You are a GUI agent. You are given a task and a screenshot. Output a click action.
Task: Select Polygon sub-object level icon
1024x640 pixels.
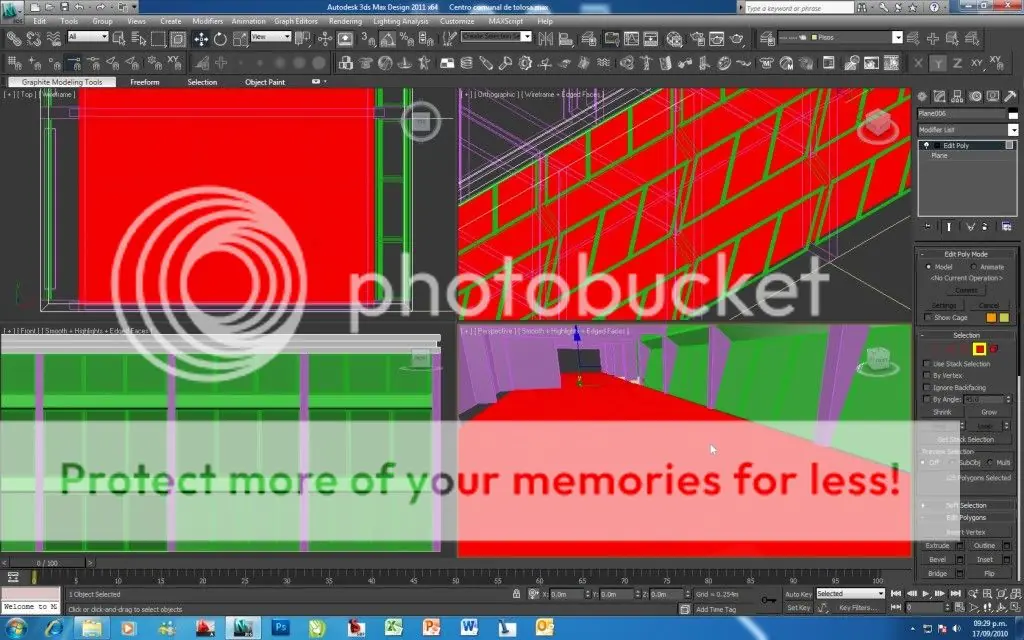pos(979,349)
